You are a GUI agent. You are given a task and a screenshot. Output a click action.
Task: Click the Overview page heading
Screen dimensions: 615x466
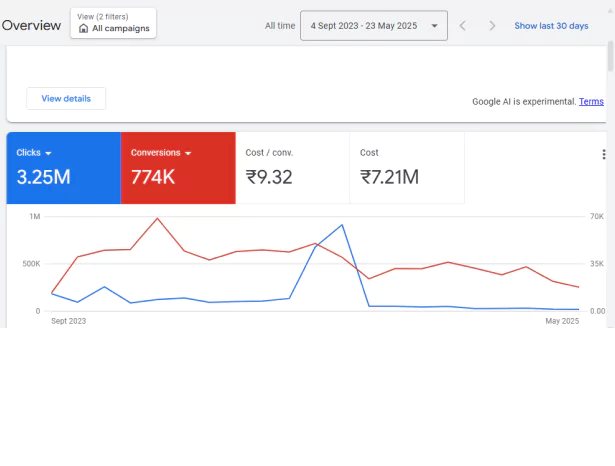[x=31, y=25]
